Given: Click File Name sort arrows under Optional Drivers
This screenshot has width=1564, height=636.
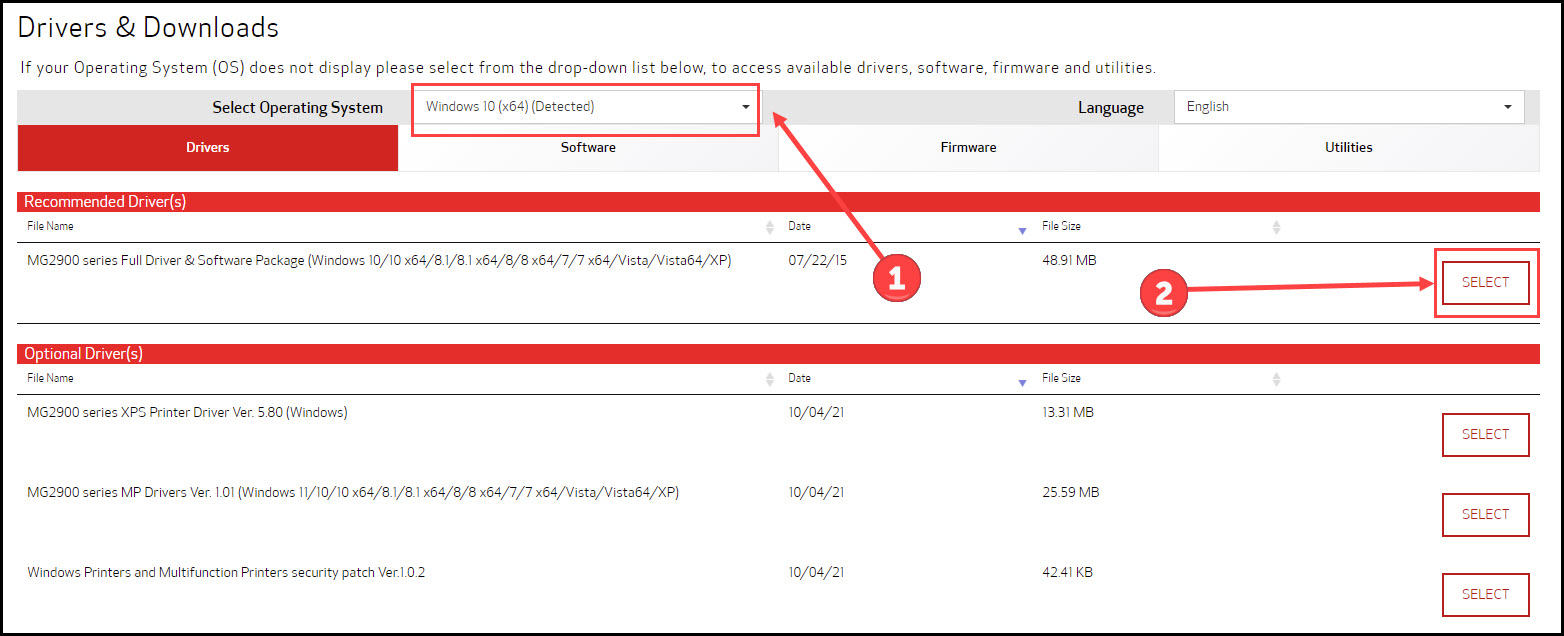Looking at the screenshot, I should click(769, 379).
